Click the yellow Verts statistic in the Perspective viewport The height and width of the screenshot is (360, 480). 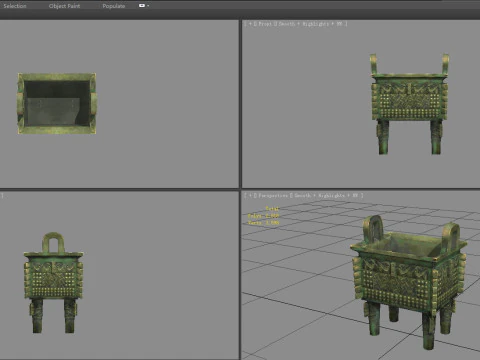(x=263, y=222)
